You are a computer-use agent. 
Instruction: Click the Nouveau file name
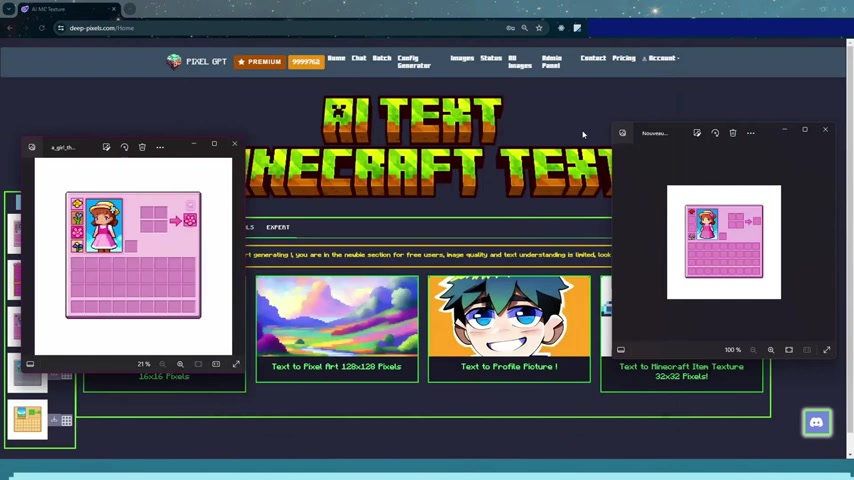click(655, 133)
